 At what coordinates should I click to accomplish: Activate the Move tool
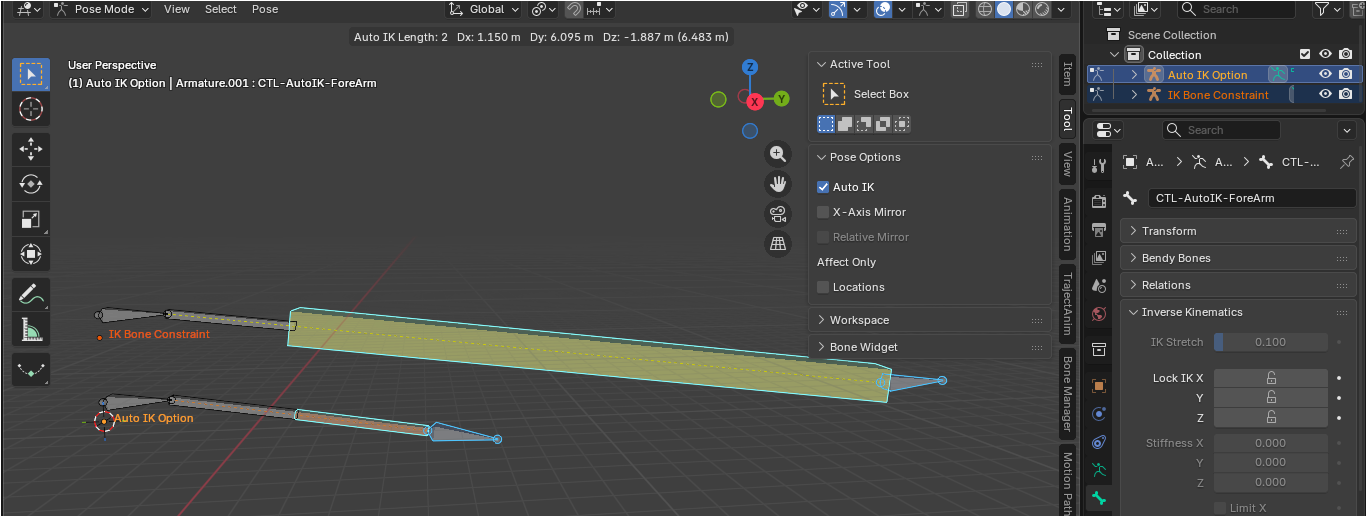point(31,149)
